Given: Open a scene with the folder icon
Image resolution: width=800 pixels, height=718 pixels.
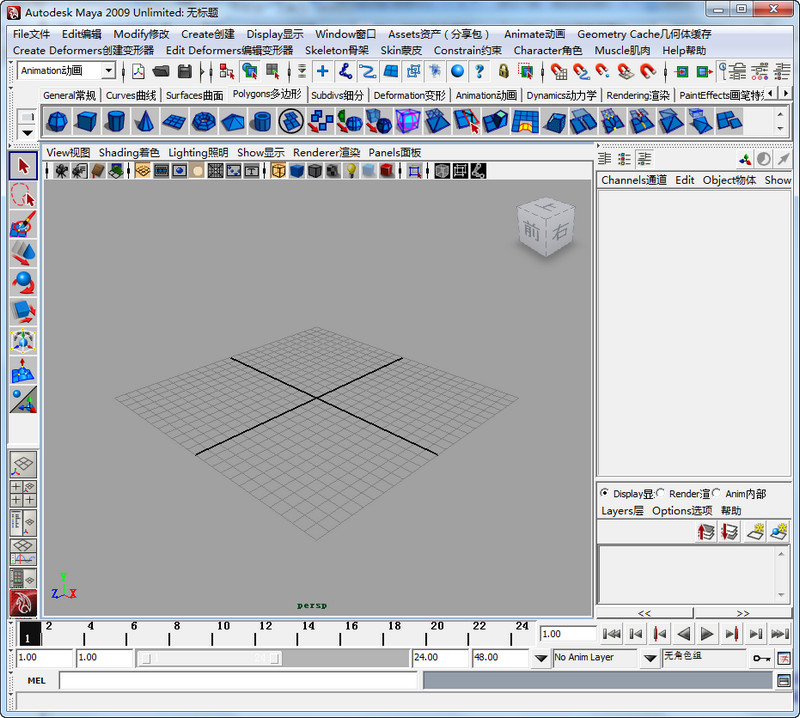Looking at the screenshot, I should (159, 70).
